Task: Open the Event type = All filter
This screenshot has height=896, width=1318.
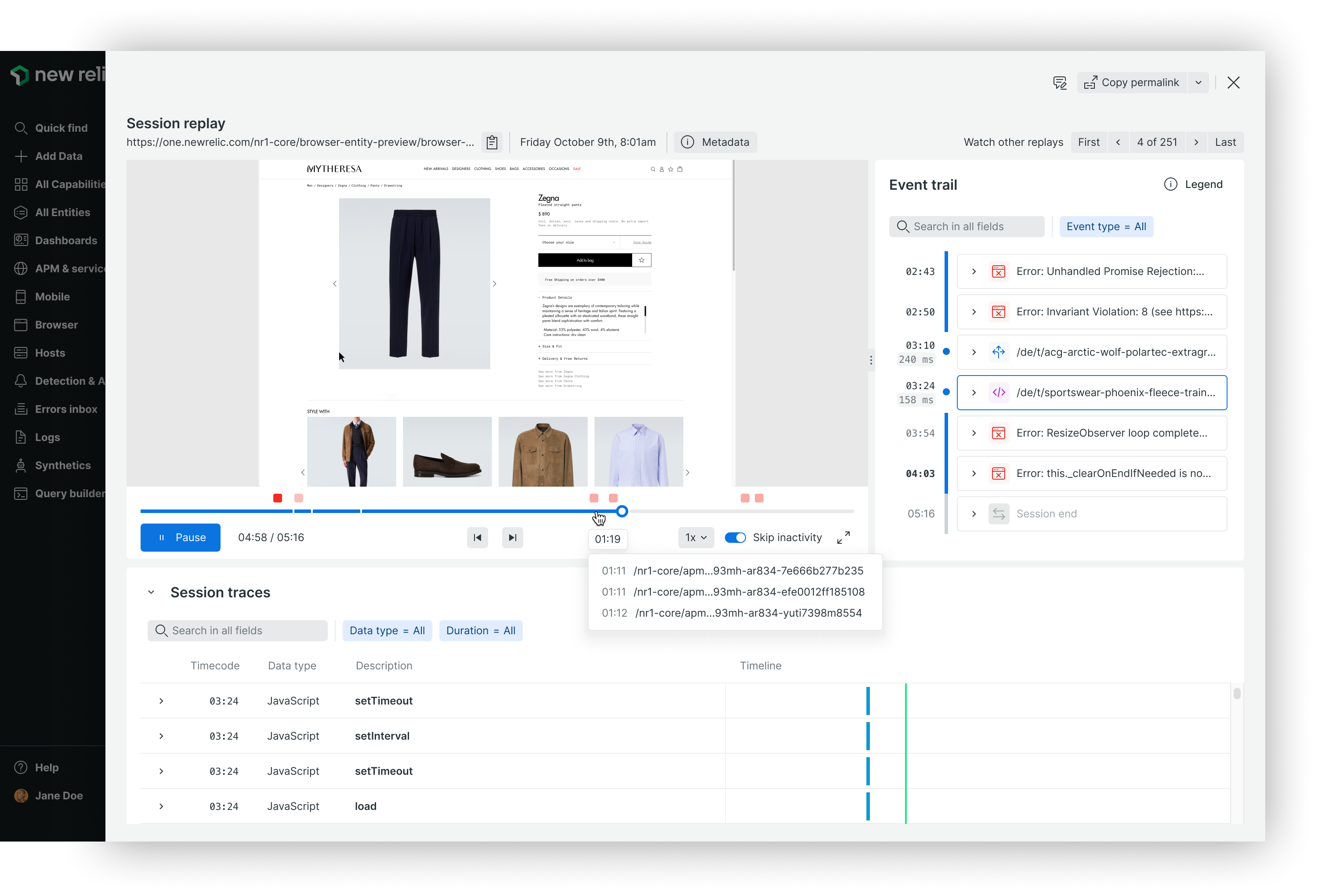Action: click(1106, 227)
